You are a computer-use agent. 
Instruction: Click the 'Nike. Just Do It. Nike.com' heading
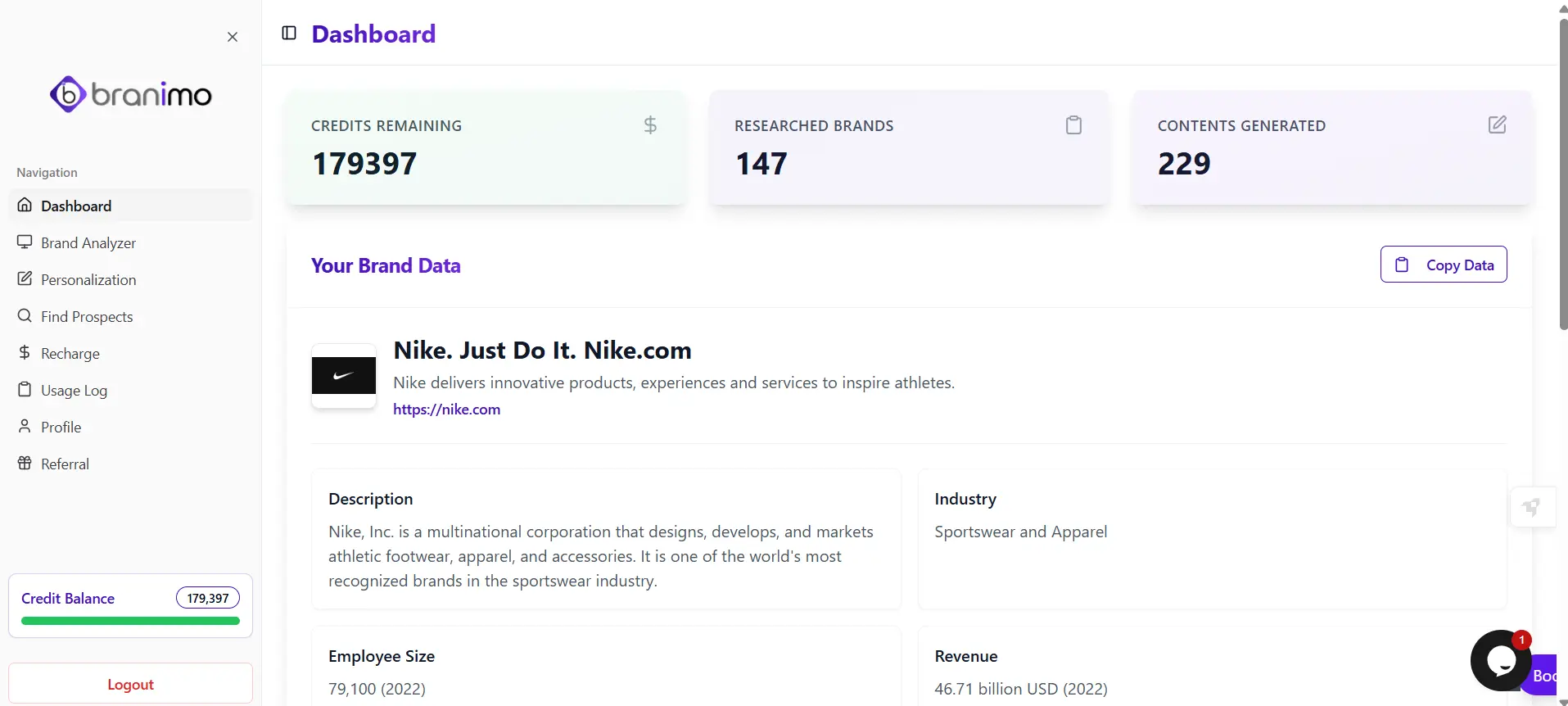543,351
